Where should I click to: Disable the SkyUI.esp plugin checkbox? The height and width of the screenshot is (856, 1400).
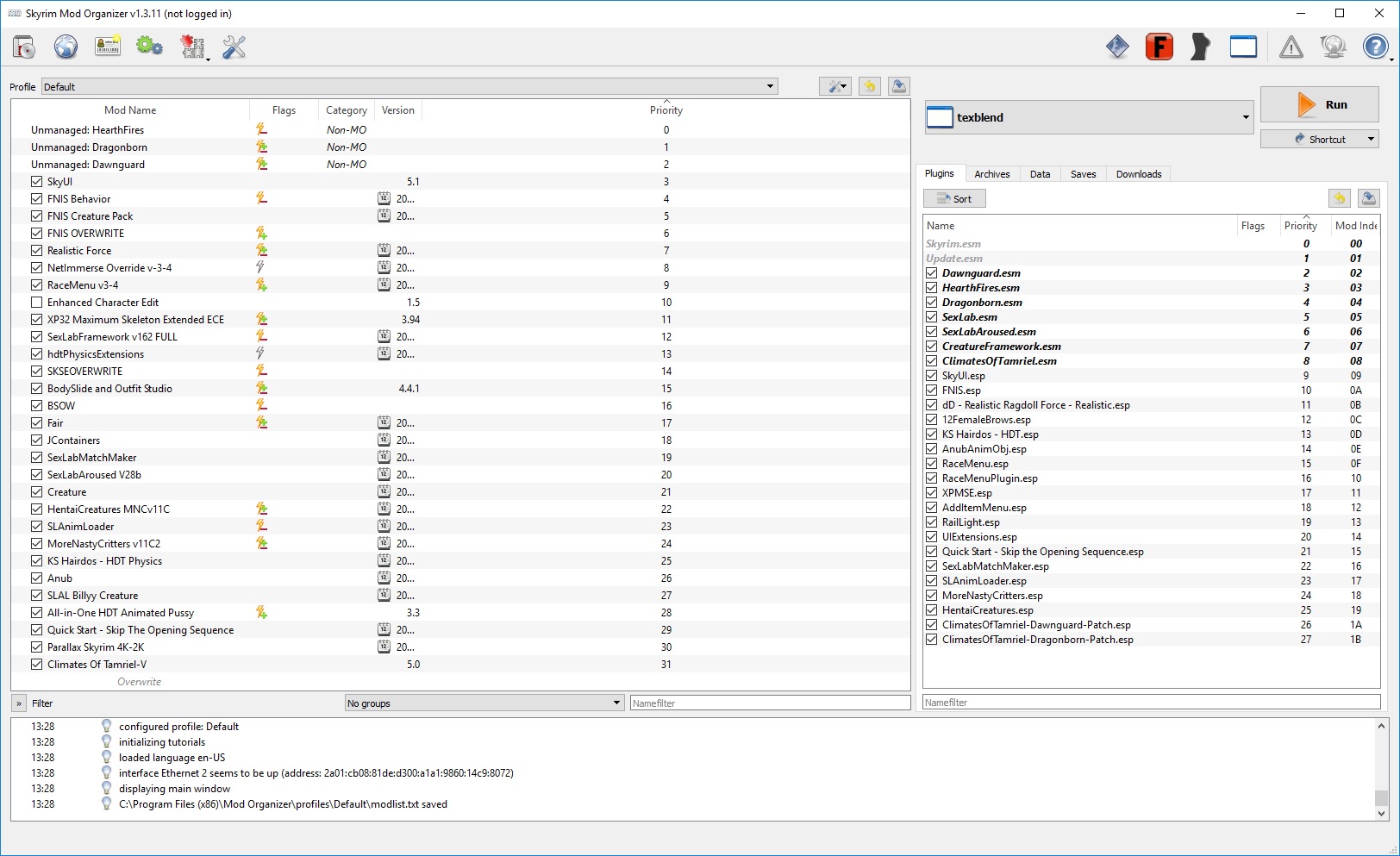click(x=931, y=376)
